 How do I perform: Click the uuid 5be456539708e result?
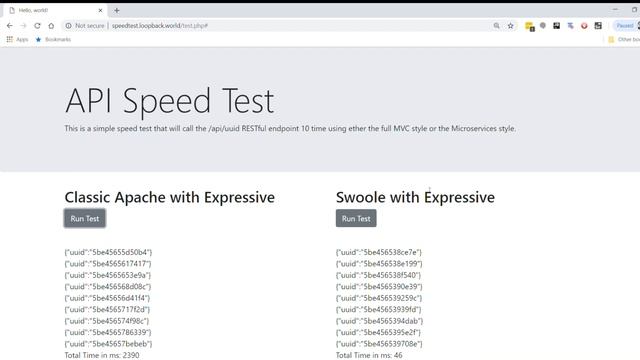[379, 344]
